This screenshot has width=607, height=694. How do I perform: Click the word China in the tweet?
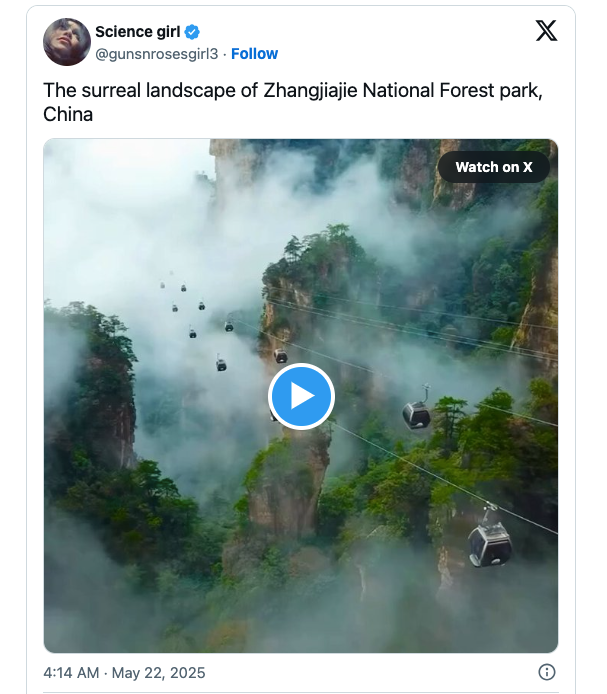(x=68, y=114)
